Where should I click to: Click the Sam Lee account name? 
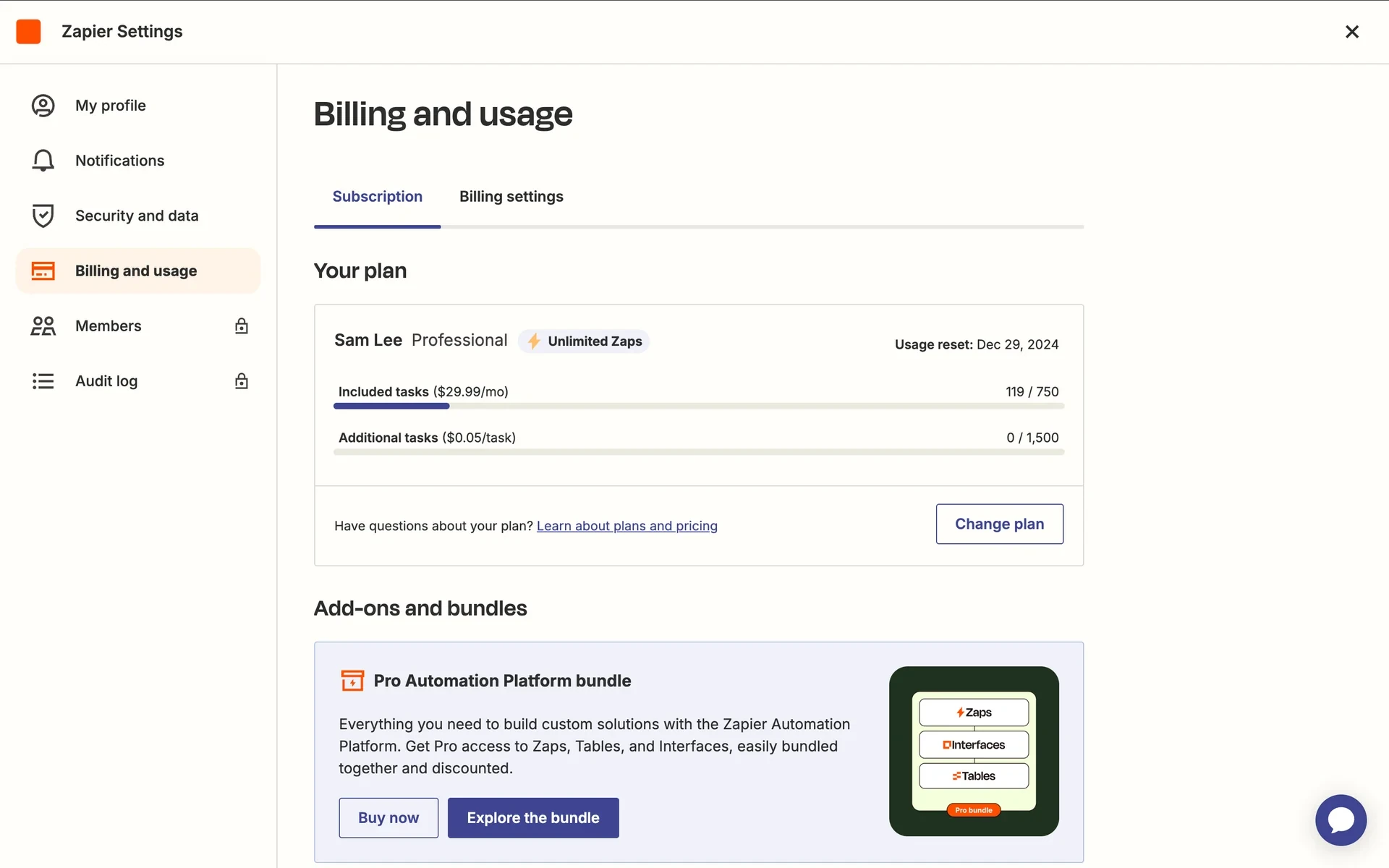click(368, 340)
